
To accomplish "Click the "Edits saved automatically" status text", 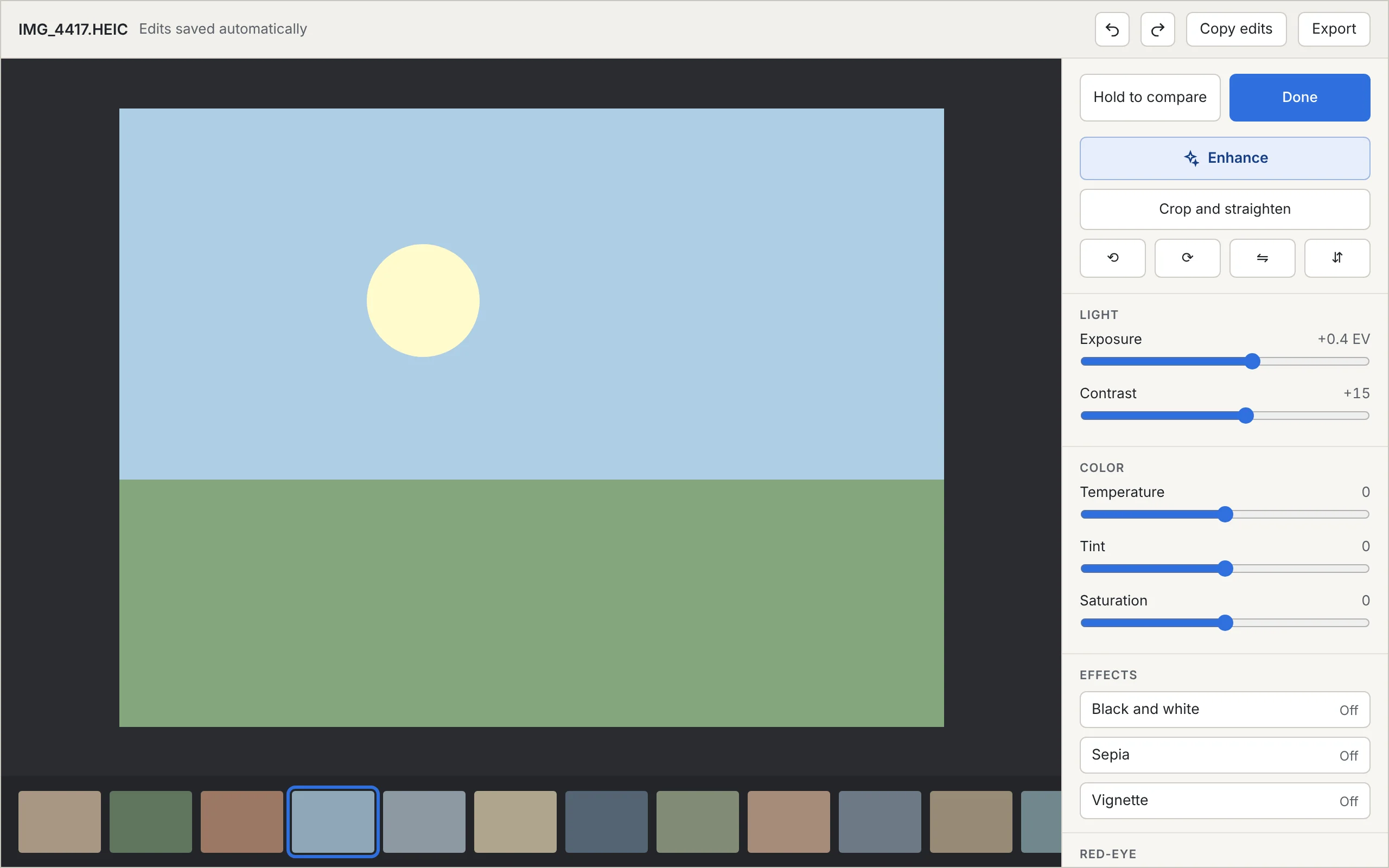I will coord(224,29).
